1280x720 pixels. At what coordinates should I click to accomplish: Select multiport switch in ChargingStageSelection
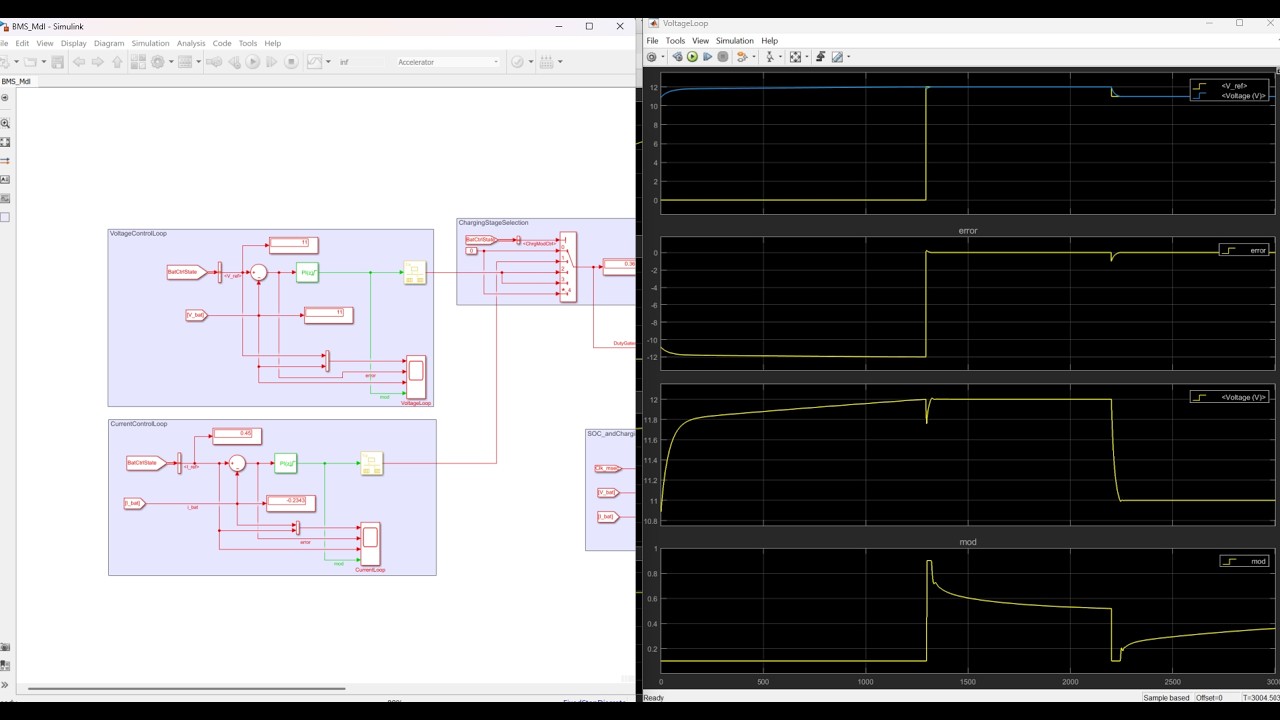[568, 267]
